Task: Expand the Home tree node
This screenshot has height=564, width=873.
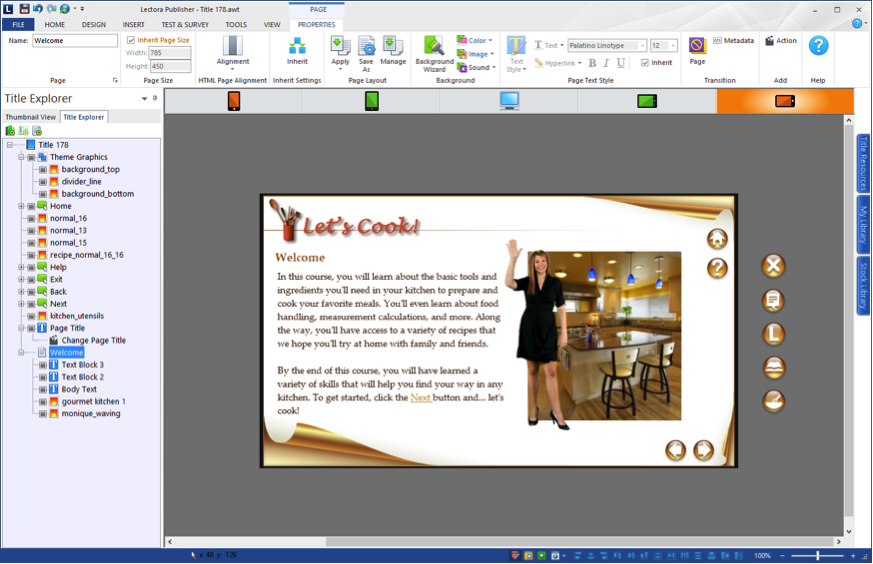Action: [x=21, y=206]
